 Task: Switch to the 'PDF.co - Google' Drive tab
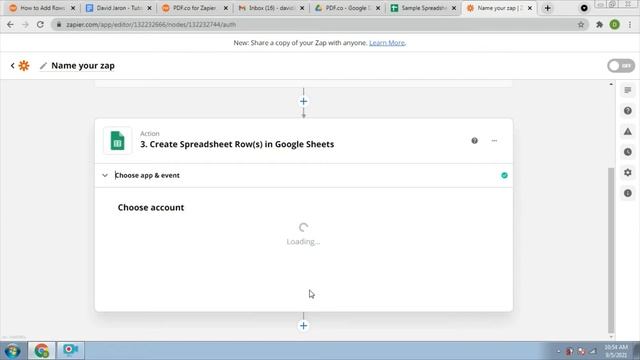tap(348, 8)
